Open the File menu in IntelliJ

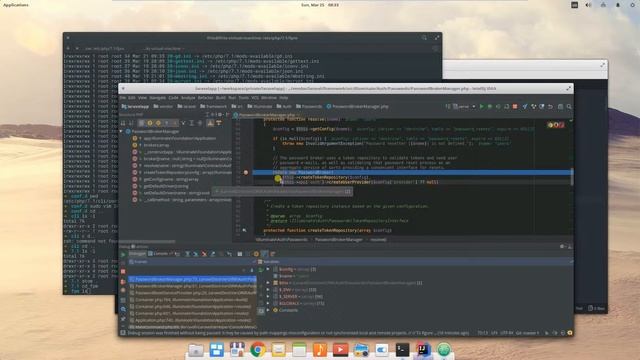[x=123, y=98]
